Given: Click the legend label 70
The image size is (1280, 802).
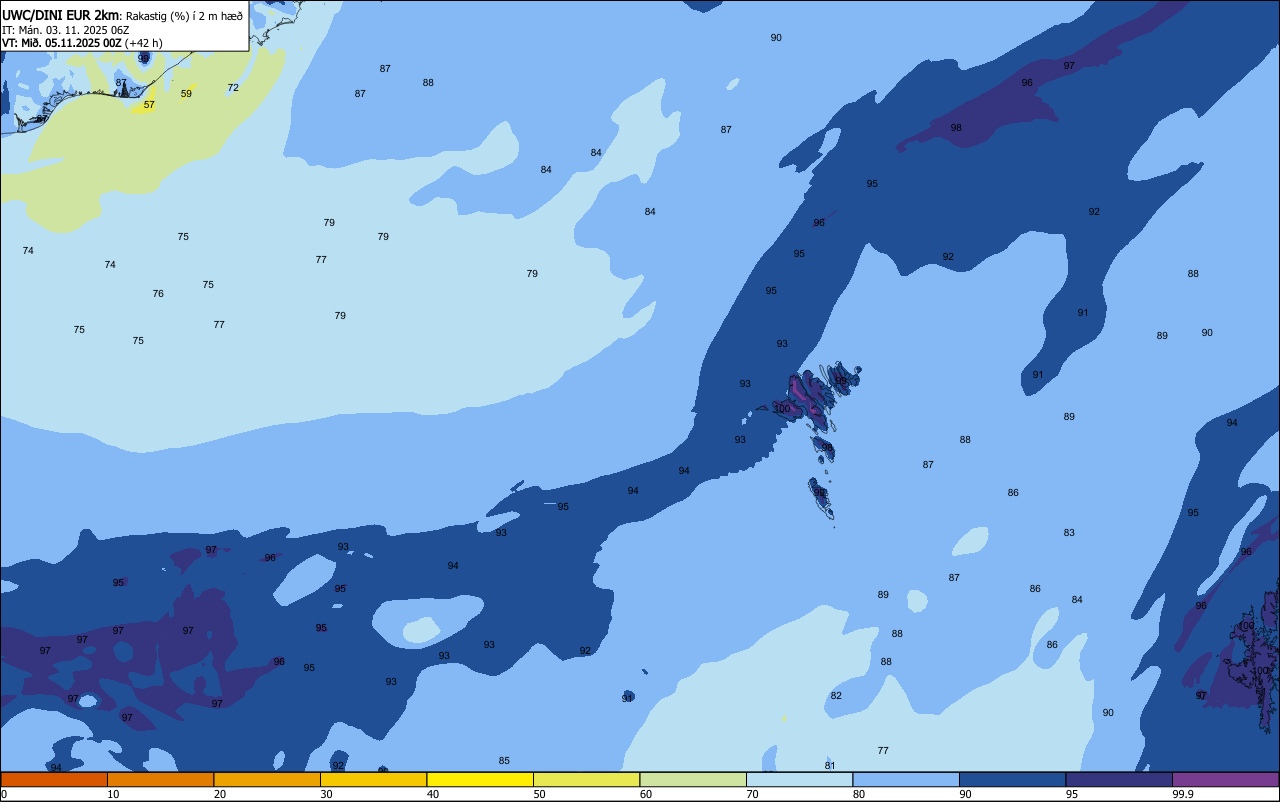Looking at the screenshot, I should [x=752, y=794].
